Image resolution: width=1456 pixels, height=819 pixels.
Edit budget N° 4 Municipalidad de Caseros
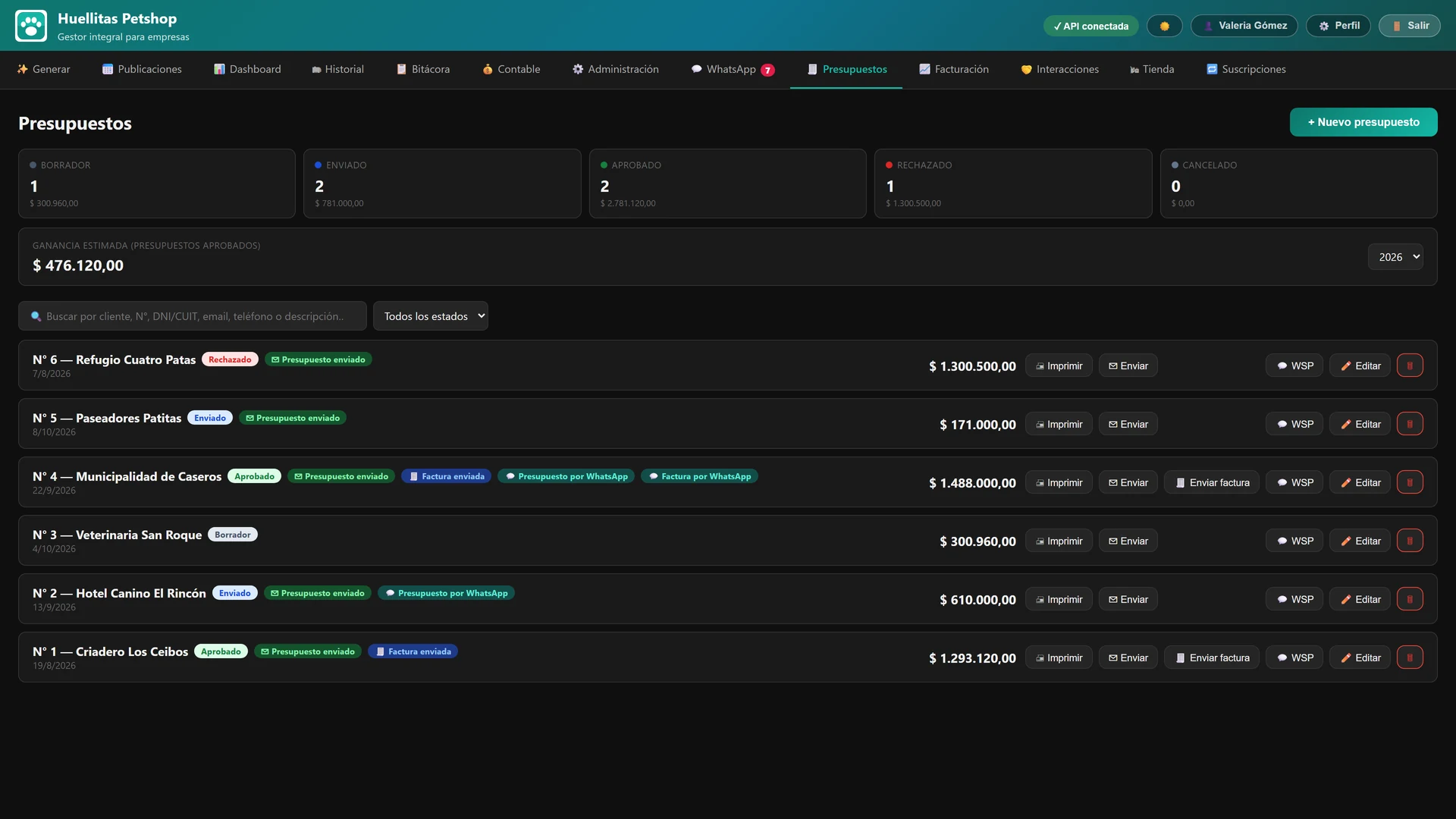[x=1360, y=482]
